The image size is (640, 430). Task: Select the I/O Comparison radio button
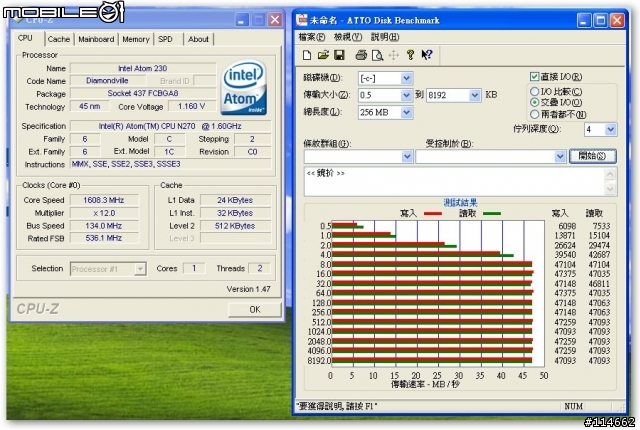point(534,91)
